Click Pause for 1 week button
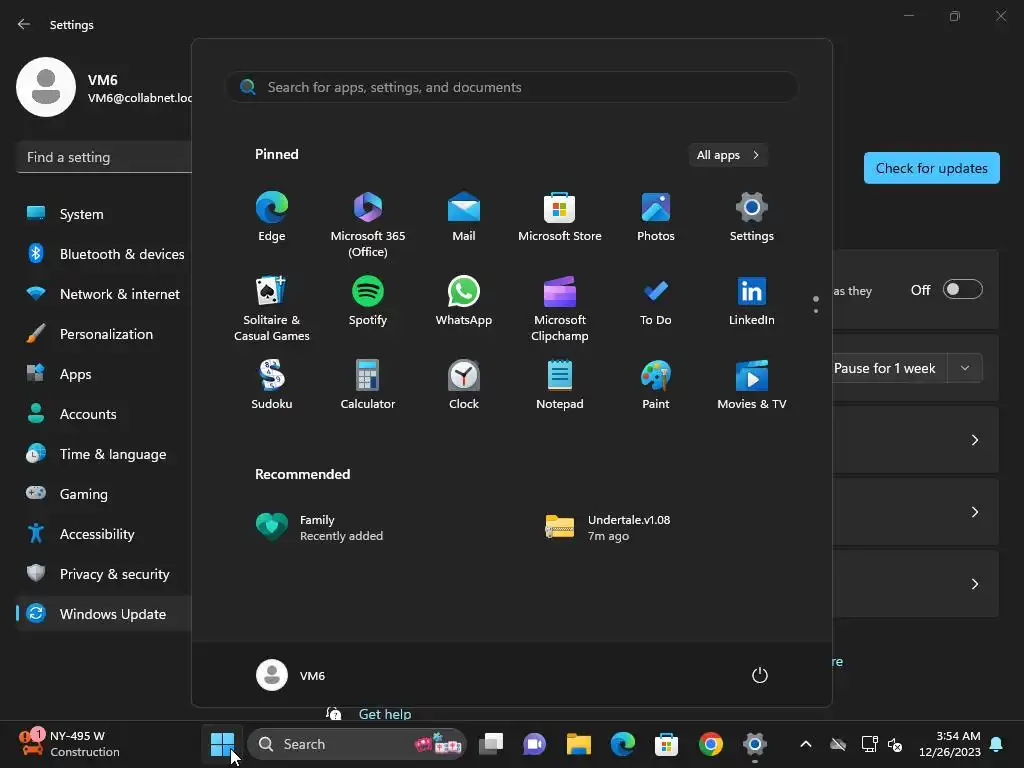Screen dimensions: 1024x768 pyautogui.click(x=890, y=368)
